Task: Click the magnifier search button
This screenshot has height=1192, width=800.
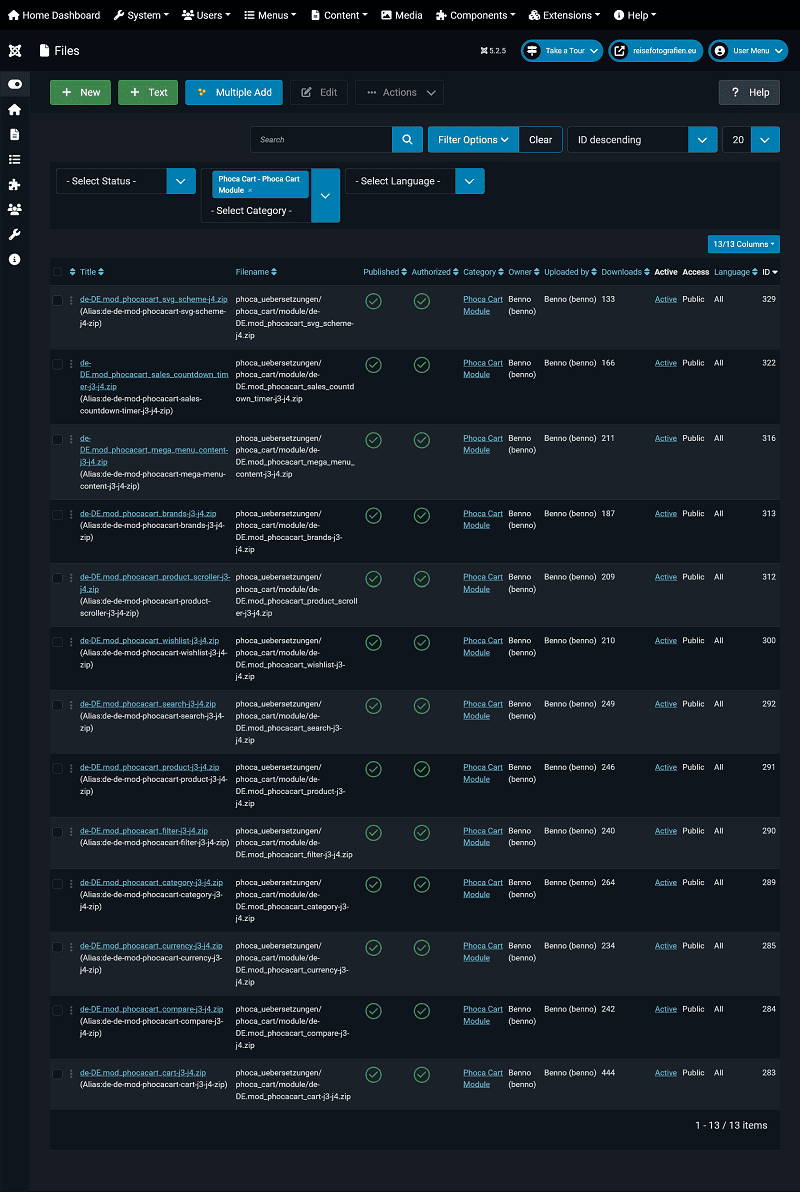Action: 407,140
